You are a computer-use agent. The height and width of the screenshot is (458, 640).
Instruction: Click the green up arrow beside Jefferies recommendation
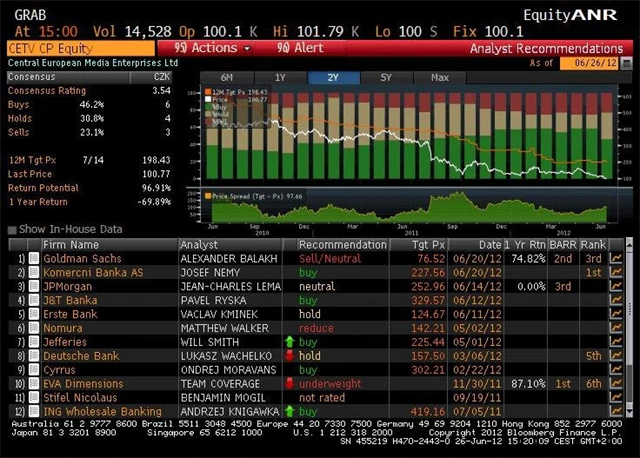click(289, 342)
